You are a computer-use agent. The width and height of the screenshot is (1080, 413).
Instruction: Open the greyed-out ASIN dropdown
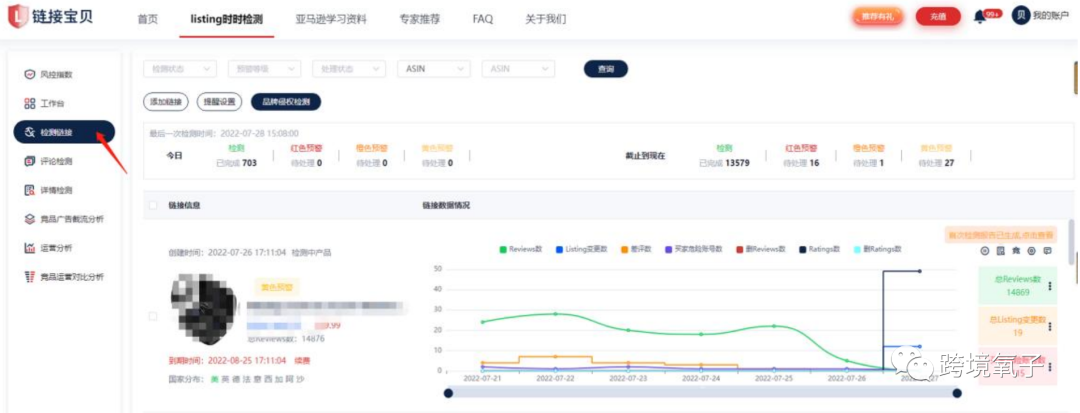tap(518, 69)
